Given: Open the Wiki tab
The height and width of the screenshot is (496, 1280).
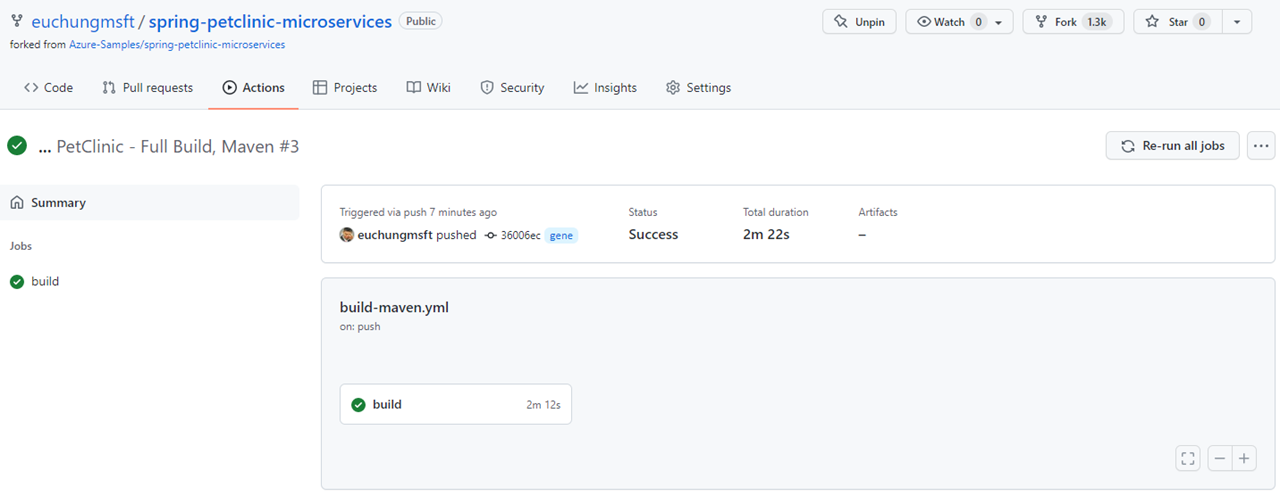Looking at the screenshot, I should [x=429, y=88].
